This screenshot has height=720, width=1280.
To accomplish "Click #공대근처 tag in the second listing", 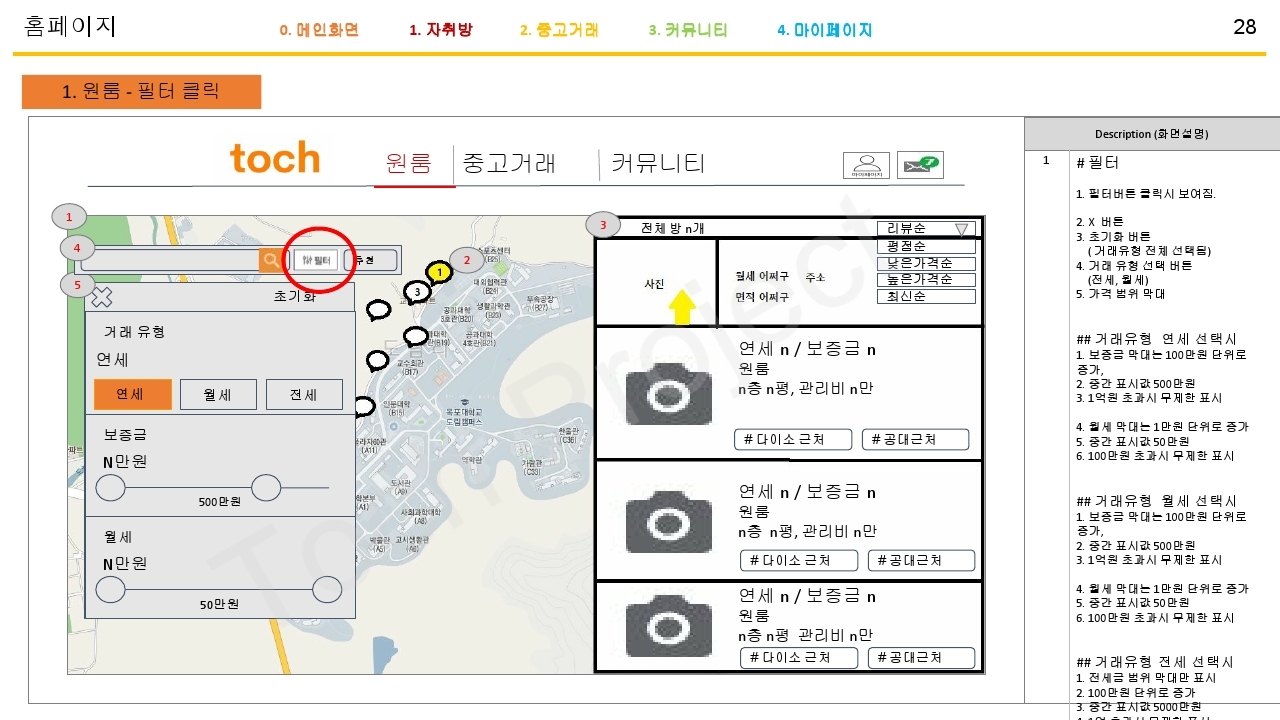I will [x=921, y=560].
